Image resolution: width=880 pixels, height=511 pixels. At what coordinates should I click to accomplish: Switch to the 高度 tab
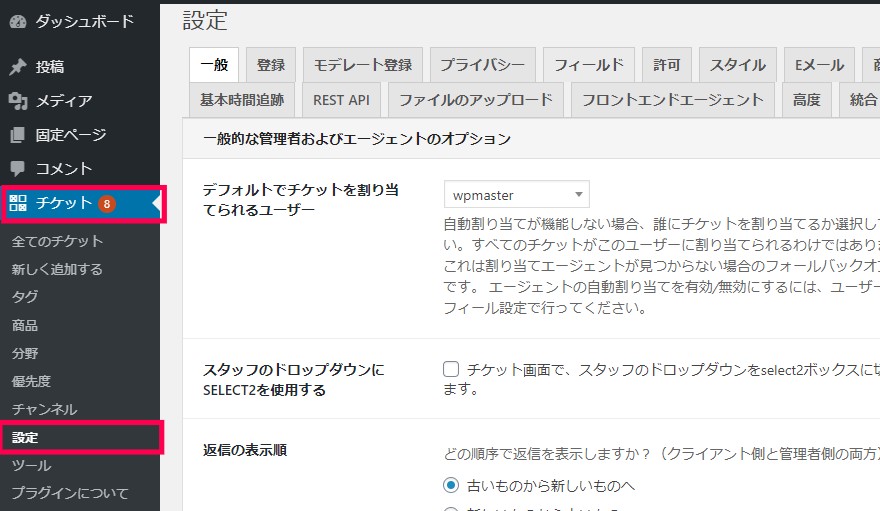pos(806,100)
